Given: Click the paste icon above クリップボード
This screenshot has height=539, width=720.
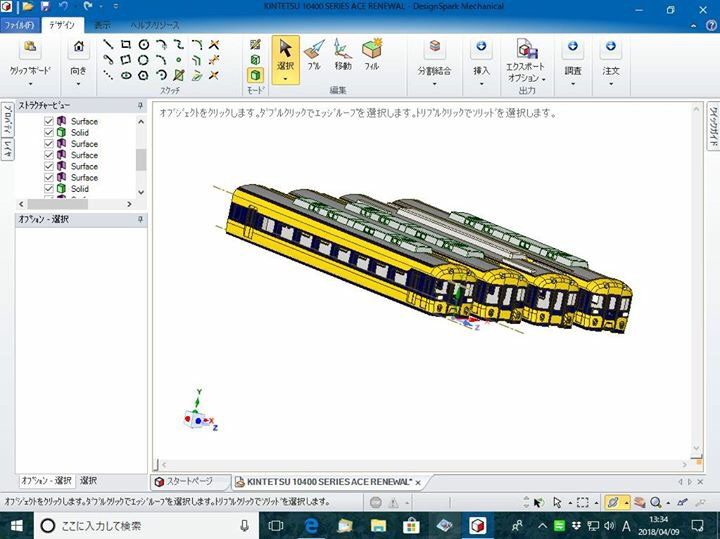Looking at the screenshot, I should point(30,46).
